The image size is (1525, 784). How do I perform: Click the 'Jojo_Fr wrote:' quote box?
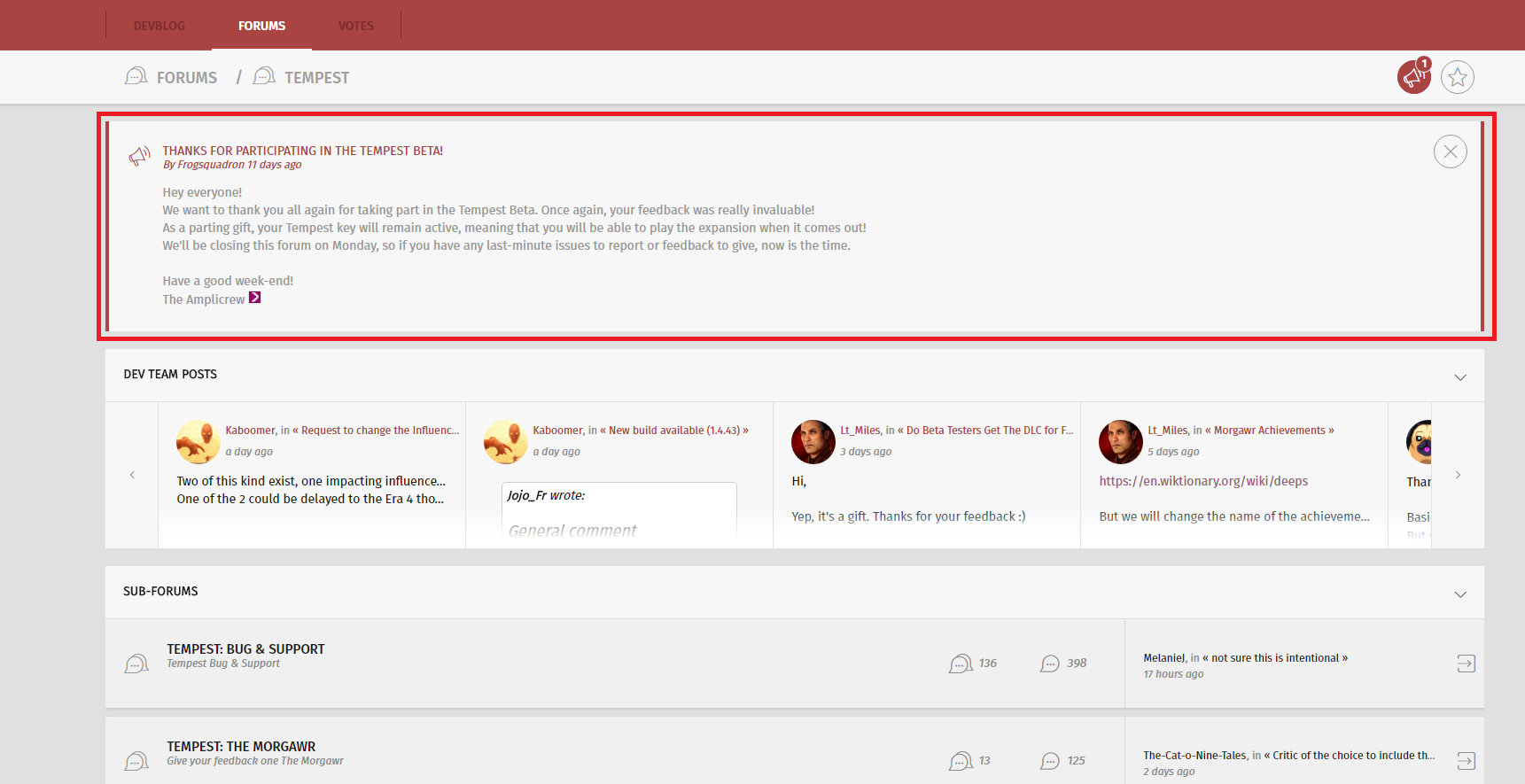click(619, 509)
